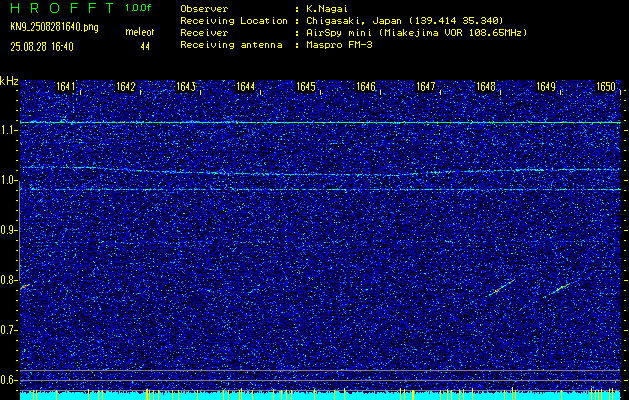The height and width of the screenshot is (400, 629).
Task: Click the 1641 time marker
Action: (65, 87)
